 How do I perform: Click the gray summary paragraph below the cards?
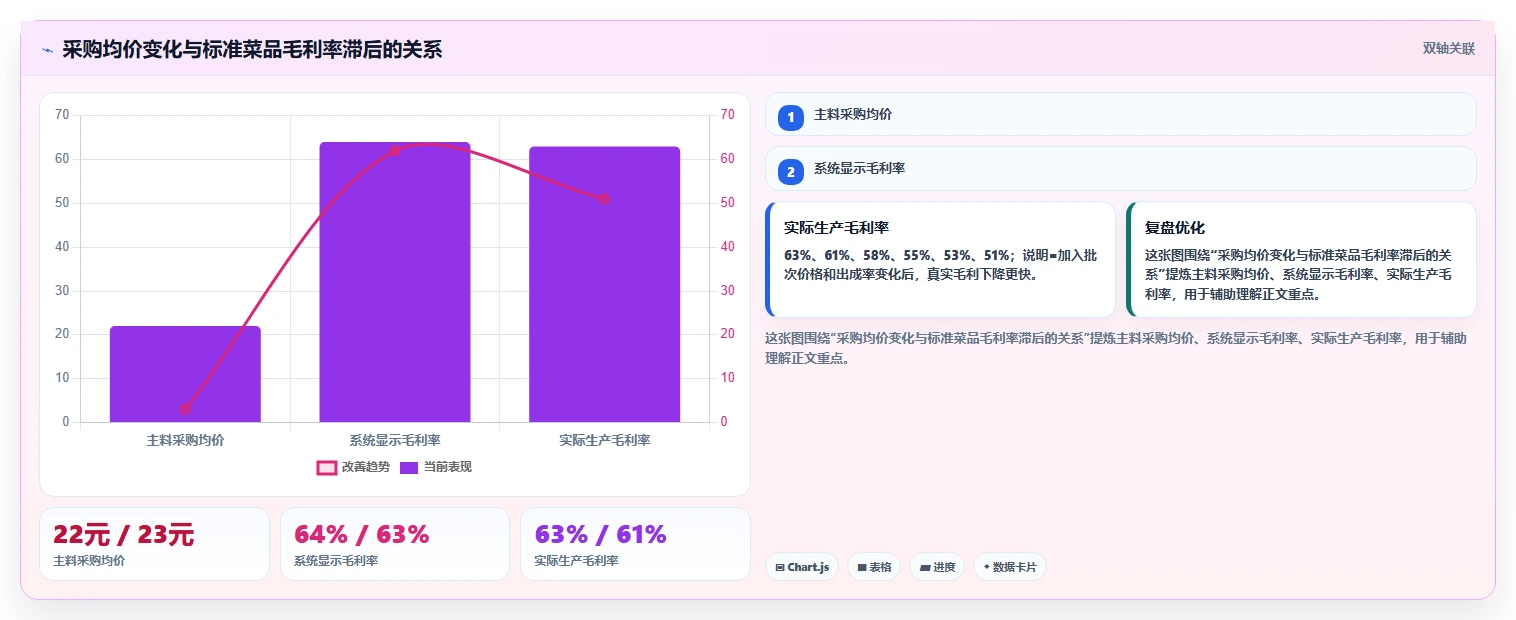pyautogui.click(x=1116, y=348)
